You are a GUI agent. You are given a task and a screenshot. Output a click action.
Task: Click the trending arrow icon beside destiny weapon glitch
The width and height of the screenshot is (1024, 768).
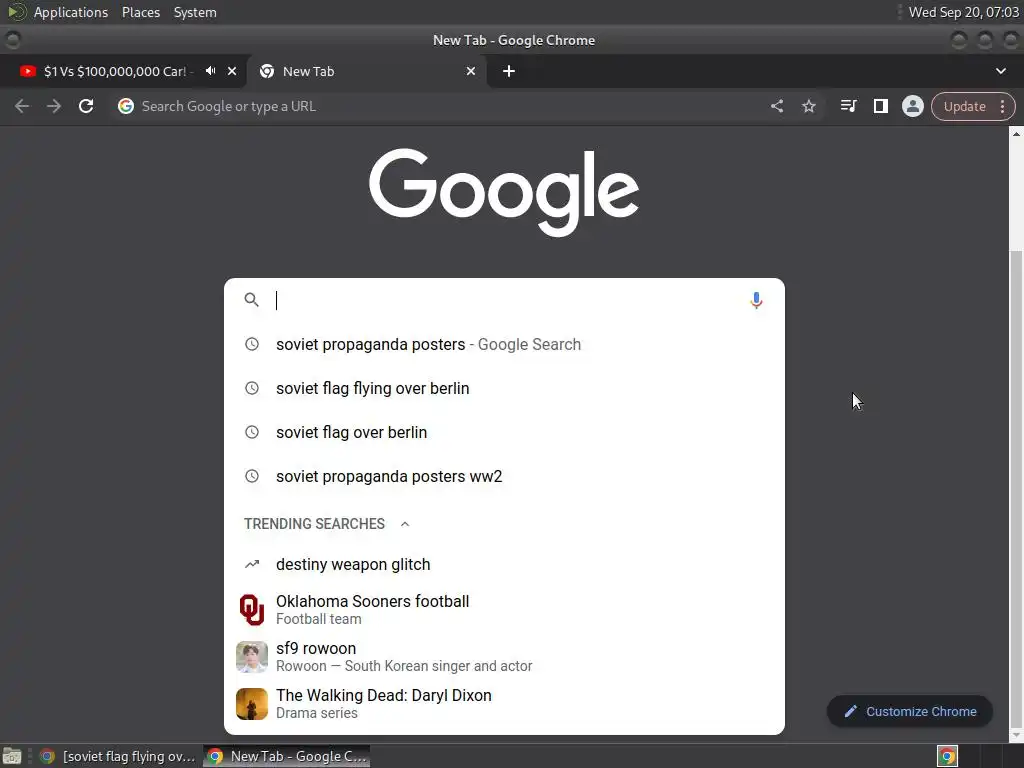(x=251, y=564)
